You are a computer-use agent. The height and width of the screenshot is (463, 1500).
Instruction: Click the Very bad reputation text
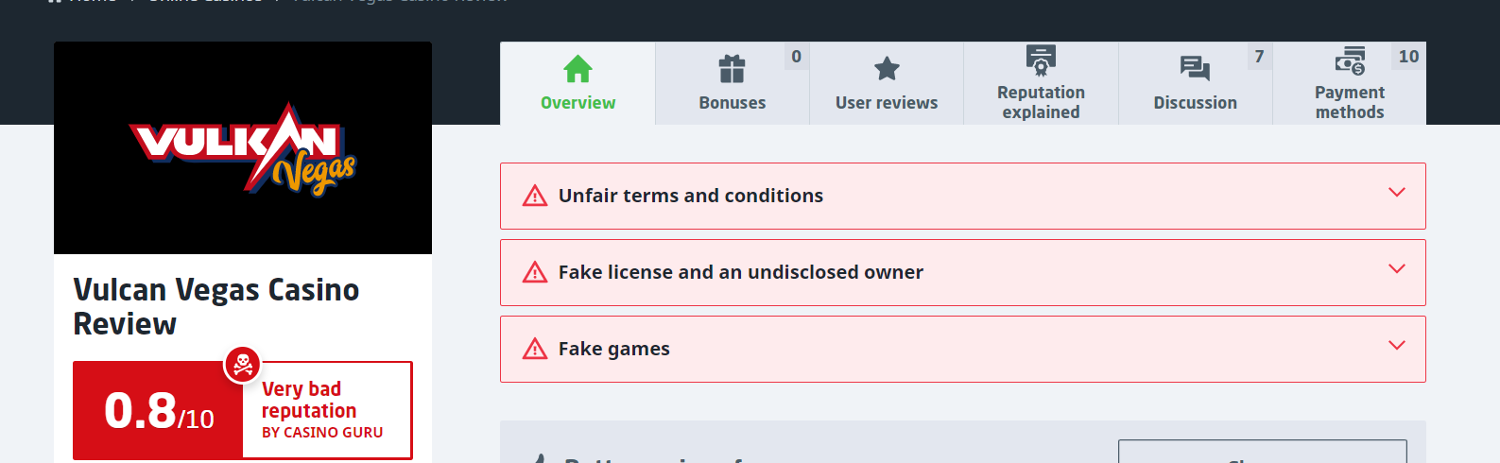(x=309, y=400)
